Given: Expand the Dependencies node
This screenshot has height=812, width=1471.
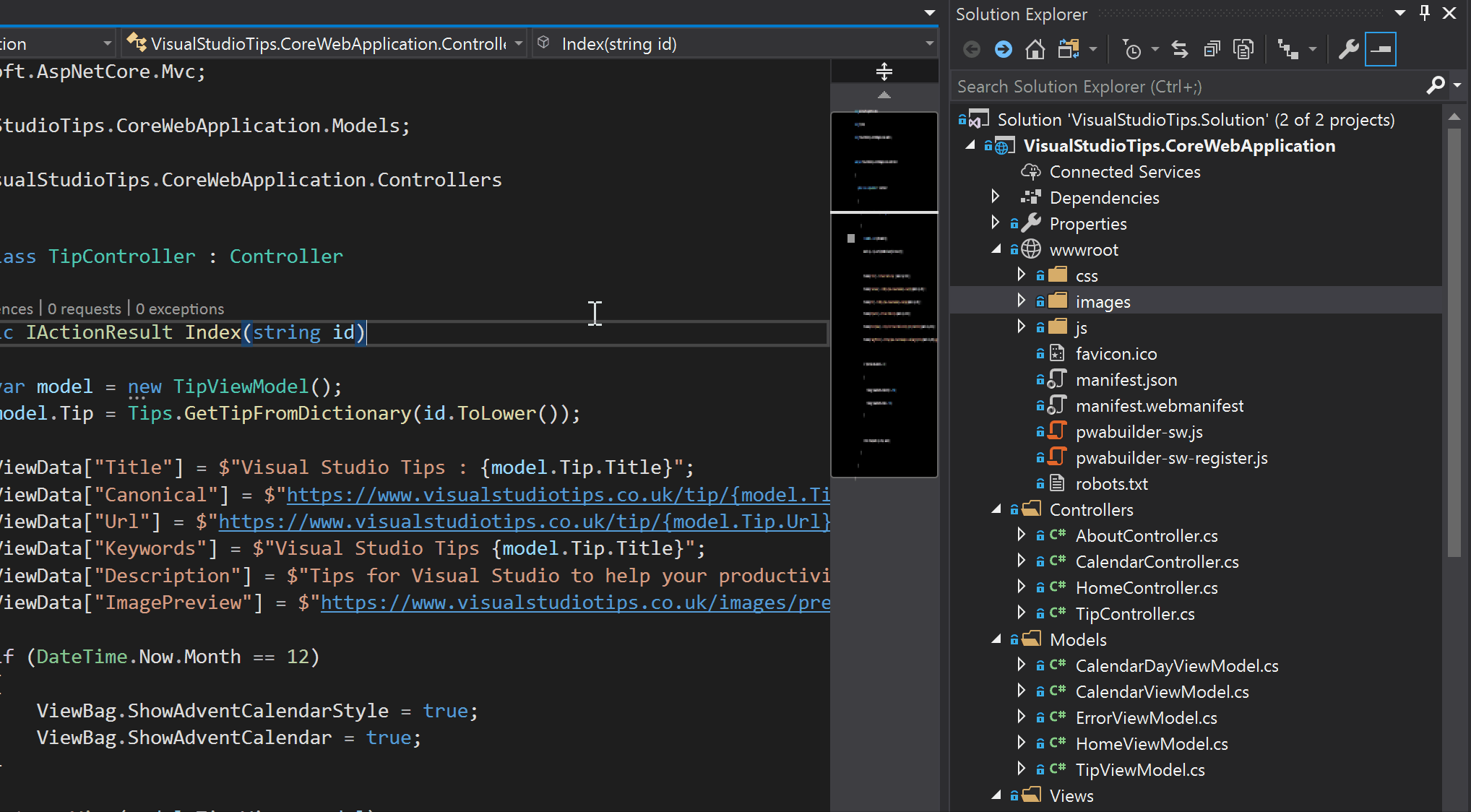Looking at the screenshot, I should click(x=996, y=196).
